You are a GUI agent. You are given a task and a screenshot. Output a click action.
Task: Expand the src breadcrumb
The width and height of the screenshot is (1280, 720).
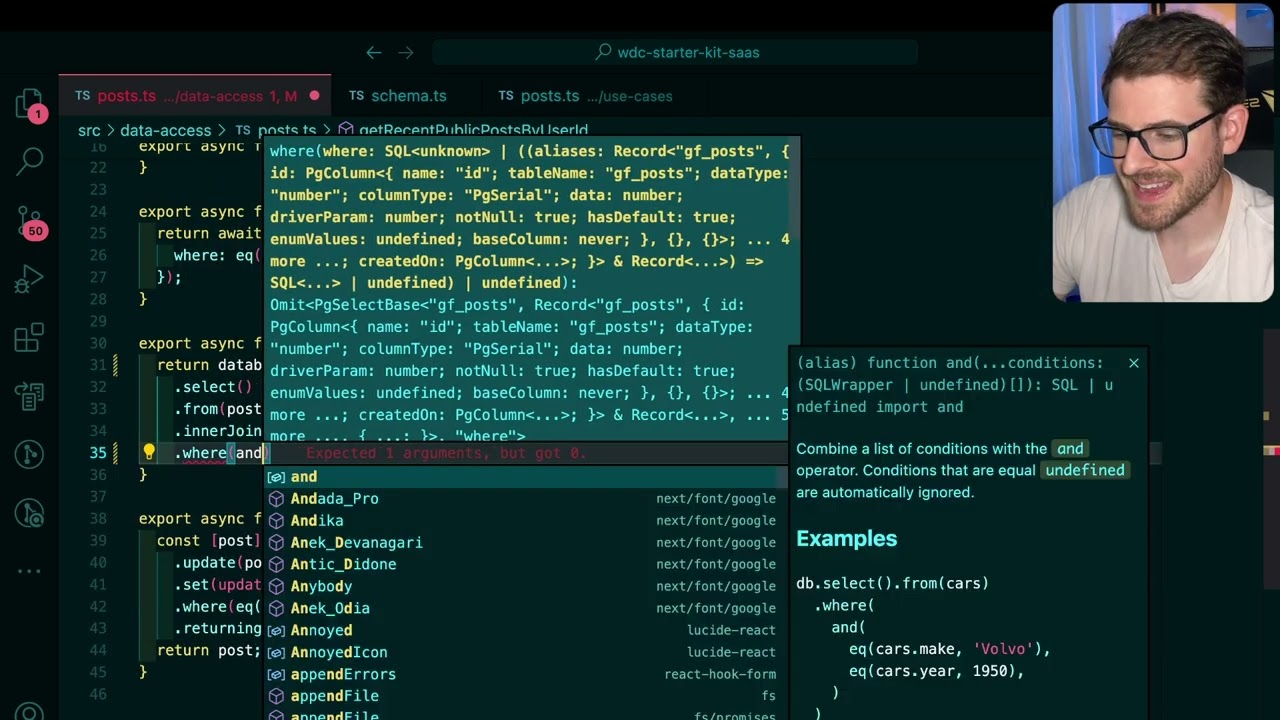(89, 130)
